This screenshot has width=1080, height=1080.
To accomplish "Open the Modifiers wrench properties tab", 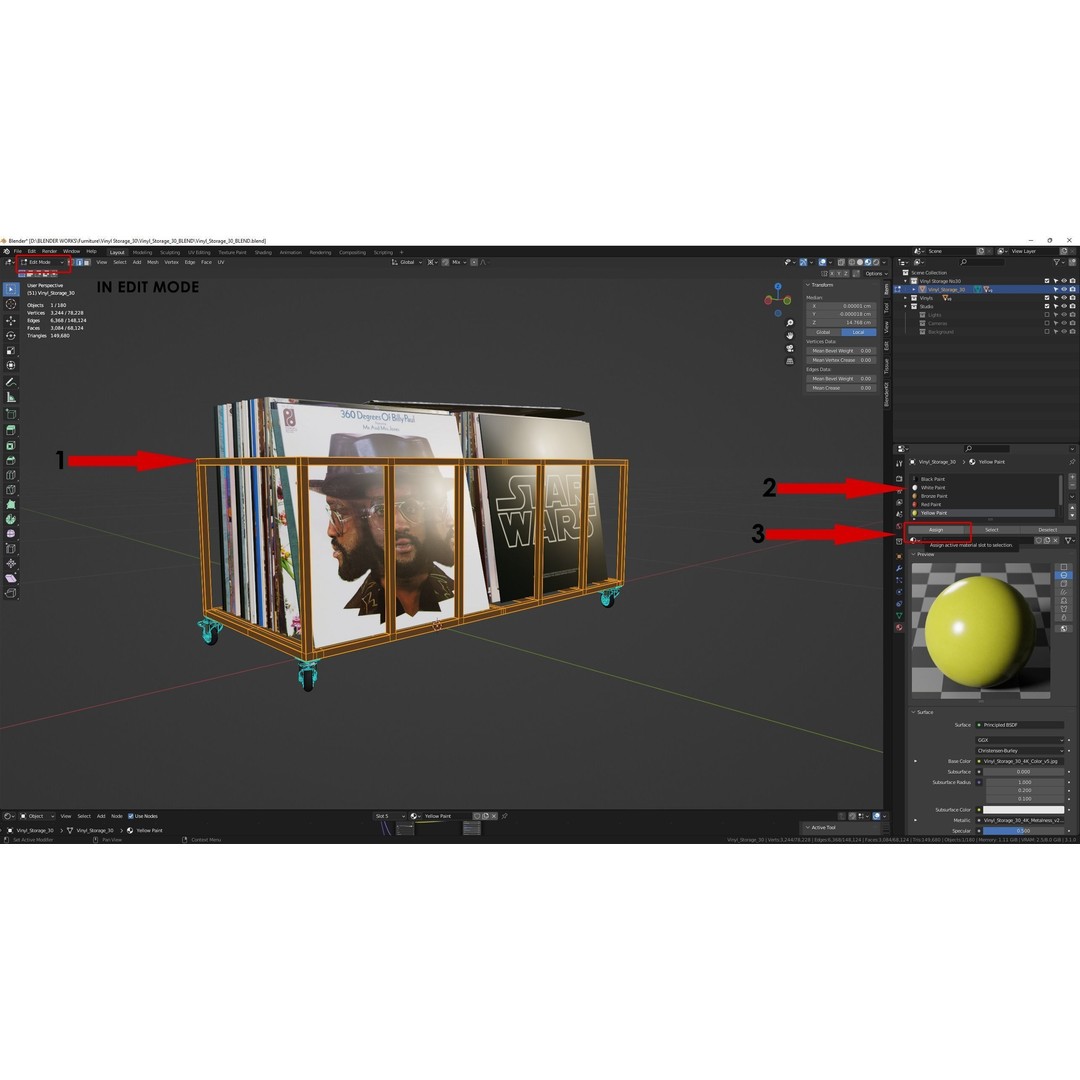I will tap(899, 569).
